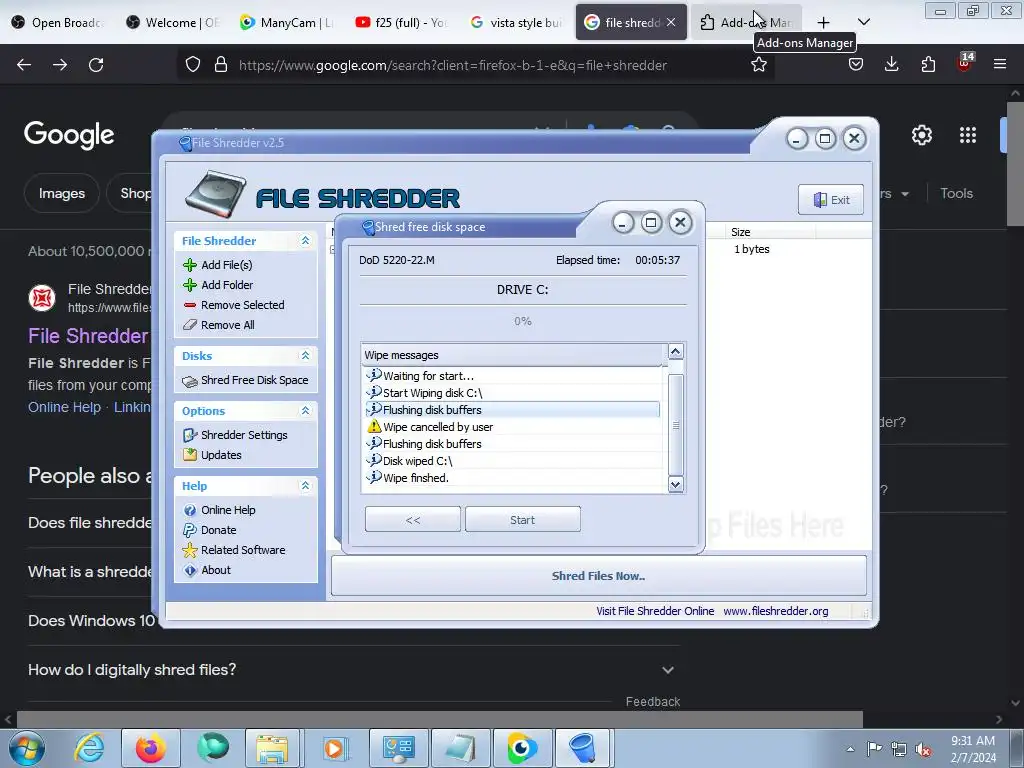Click the Feedback link
Screen dimensions: 1024x768
(653, 701)
